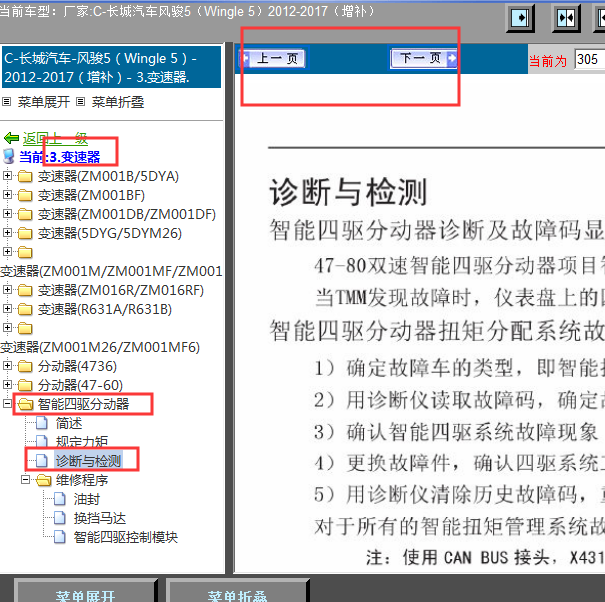
Task: Open 简述 document
Action: tap(69, 423)
